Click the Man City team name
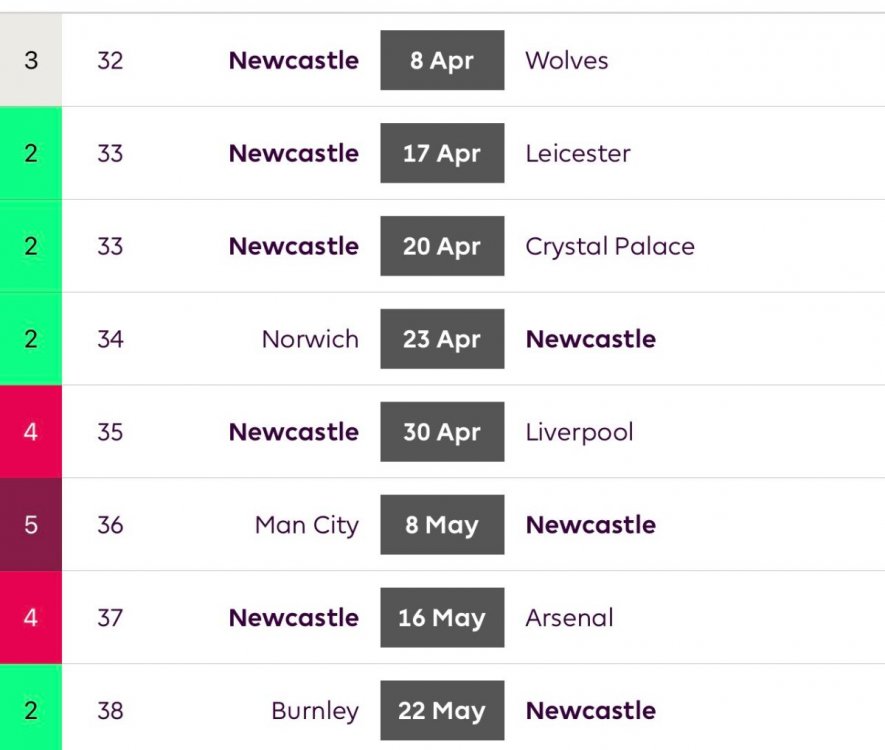 click(306, 525)
